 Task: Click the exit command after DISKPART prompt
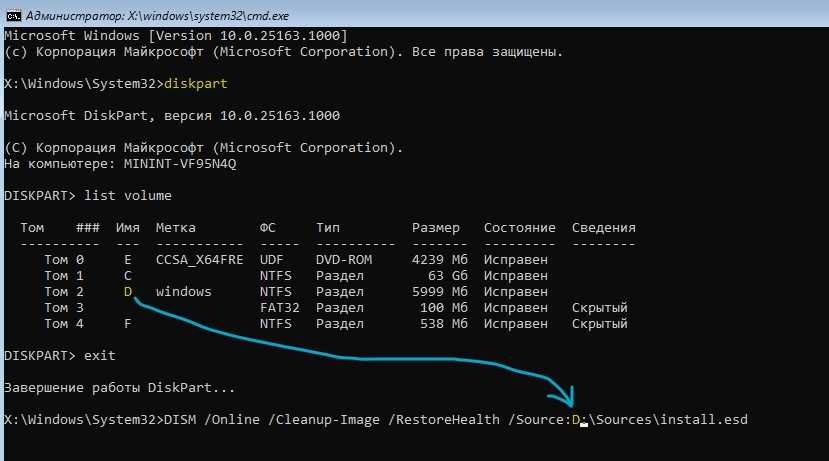[x=100, y=355]
